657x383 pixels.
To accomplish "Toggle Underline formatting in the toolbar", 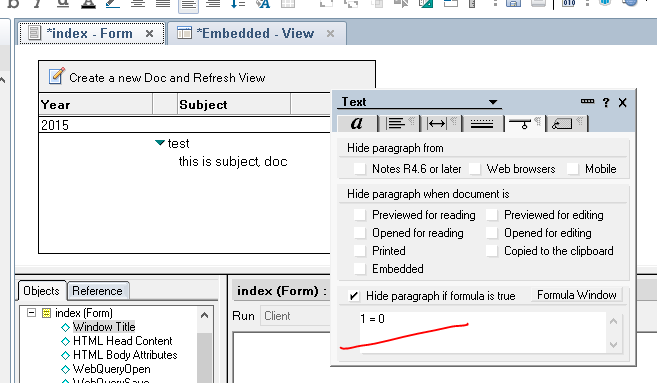I will click(63, 3).
